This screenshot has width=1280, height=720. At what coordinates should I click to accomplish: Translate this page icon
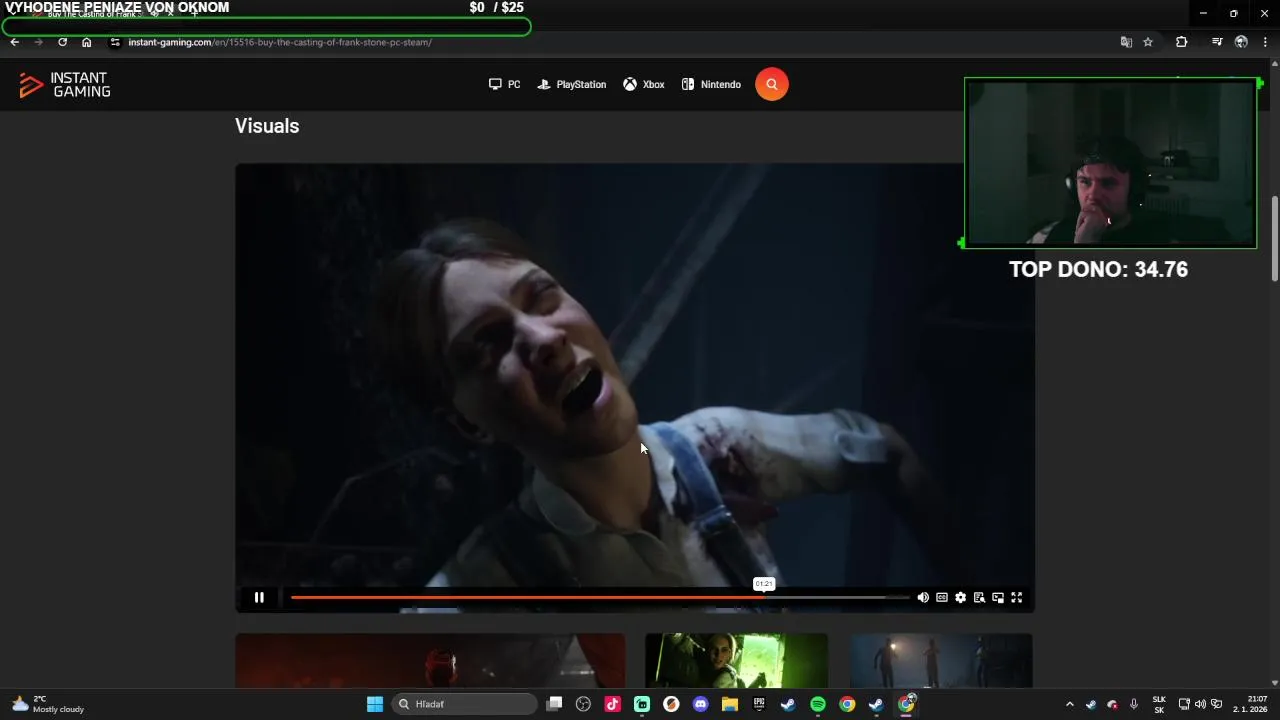pos(1126,42)
